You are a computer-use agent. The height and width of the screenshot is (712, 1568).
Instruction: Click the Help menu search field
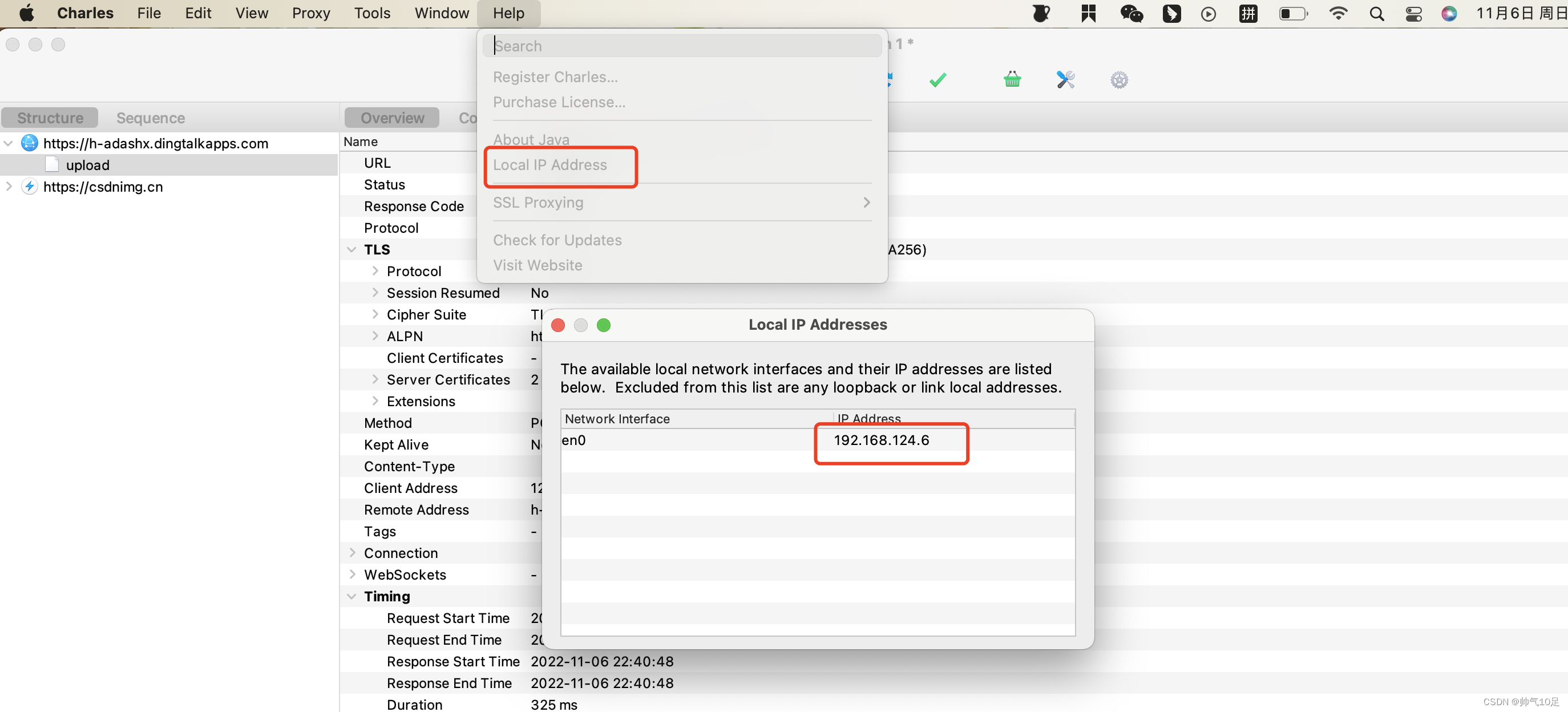(x=682, y=46)
